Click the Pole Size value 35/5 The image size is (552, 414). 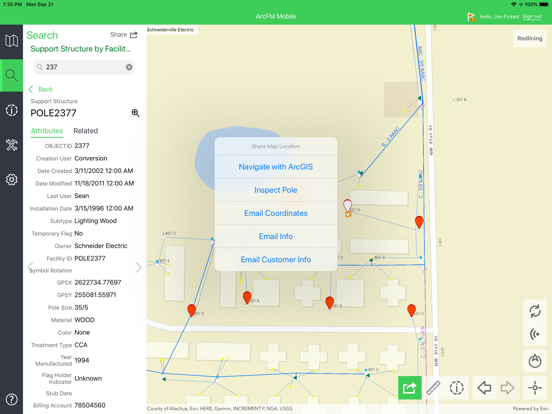(81, 307)
